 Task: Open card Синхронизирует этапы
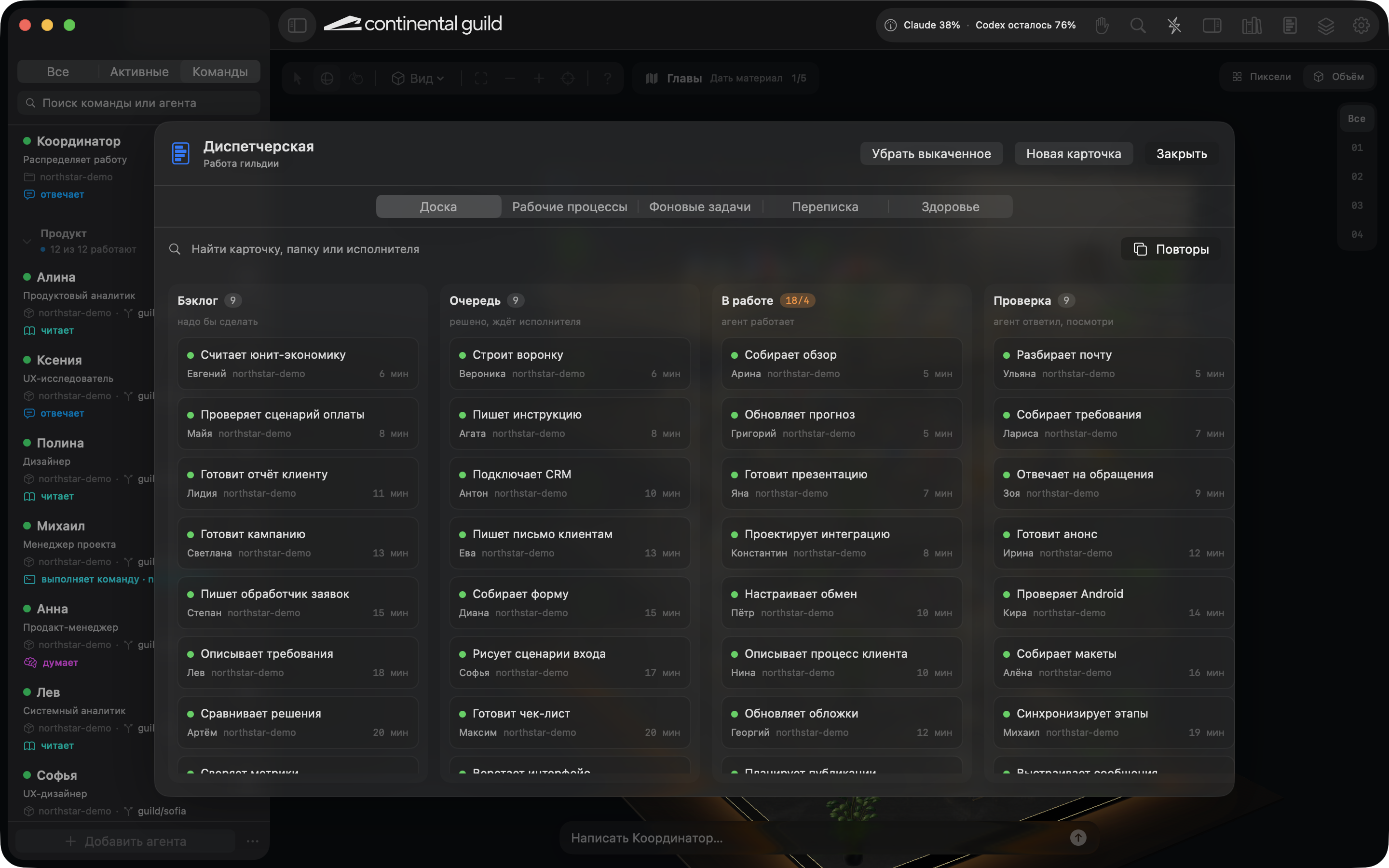(x=1114, y=723)
